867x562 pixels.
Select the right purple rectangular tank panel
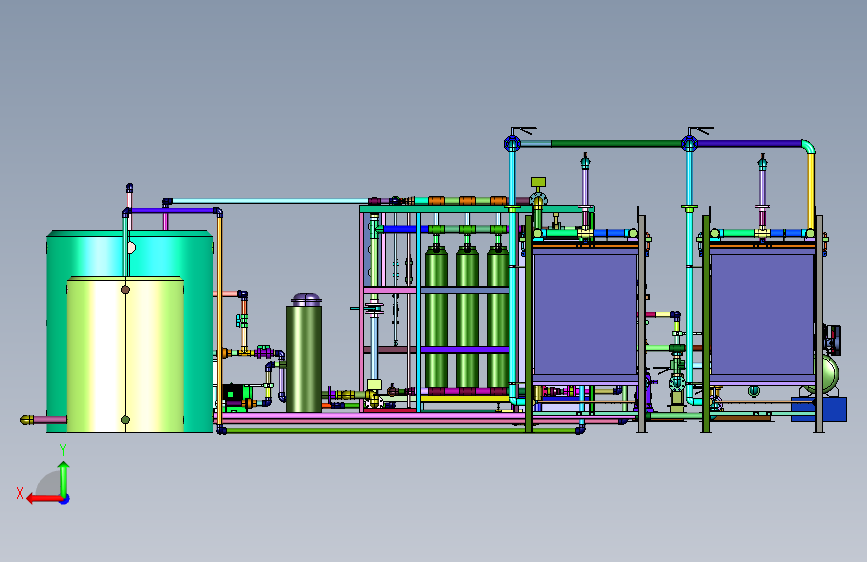coord(762,314)
